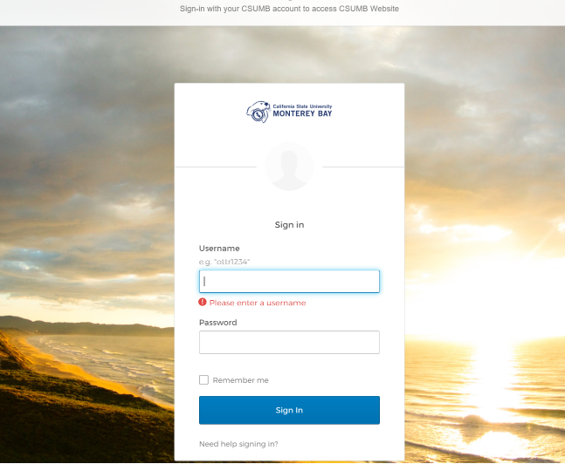Click the default user avatar placeholder

(x=289, y=166)
